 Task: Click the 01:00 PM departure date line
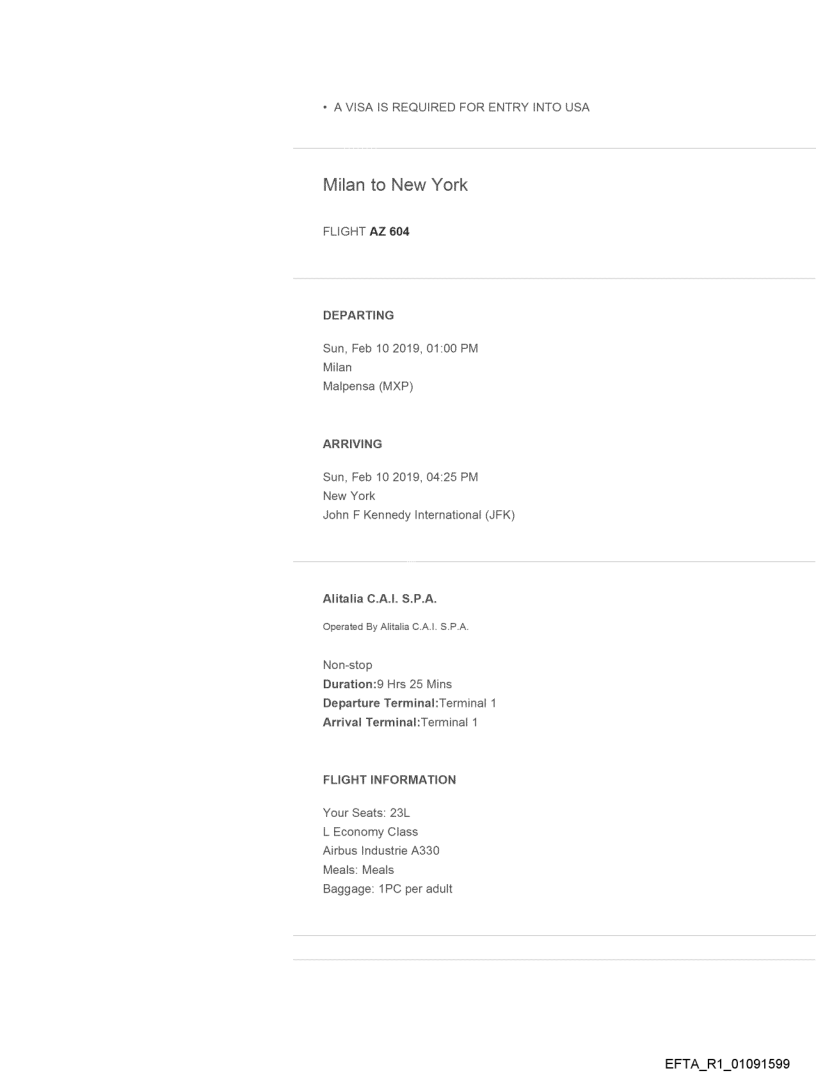pos(400,348)
